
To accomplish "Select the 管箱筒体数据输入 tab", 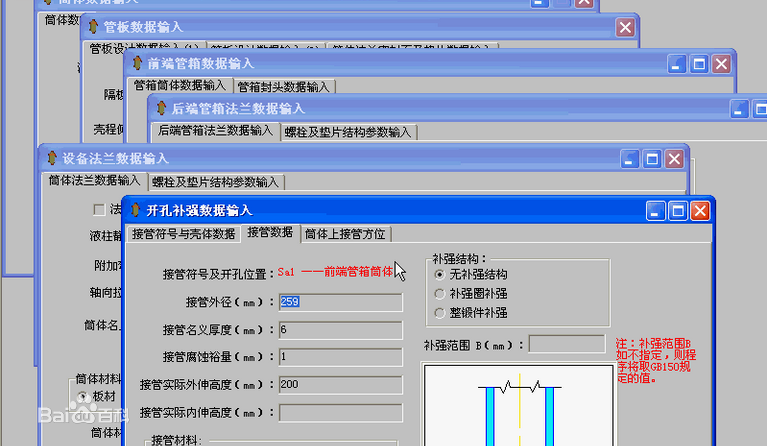I will coord(180,85).
